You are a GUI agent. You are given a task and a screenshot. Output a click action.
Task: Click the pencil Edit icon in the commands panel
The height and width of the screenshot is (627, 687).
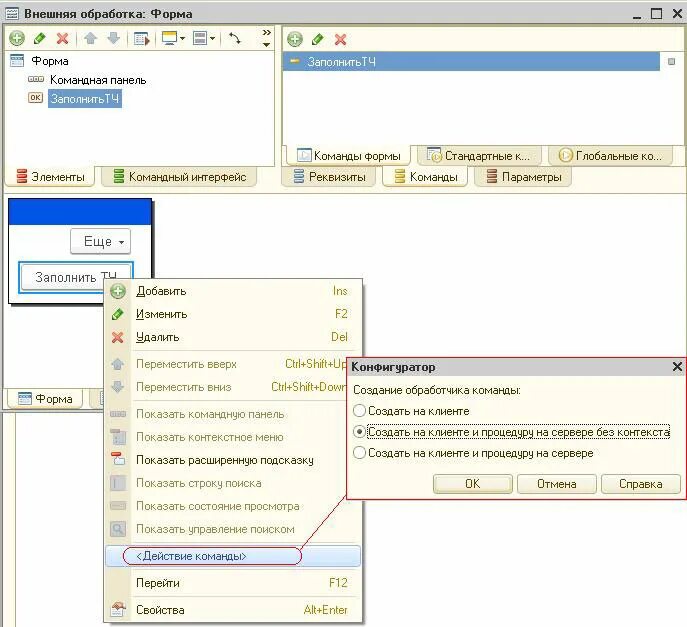[x=318, y=39]
